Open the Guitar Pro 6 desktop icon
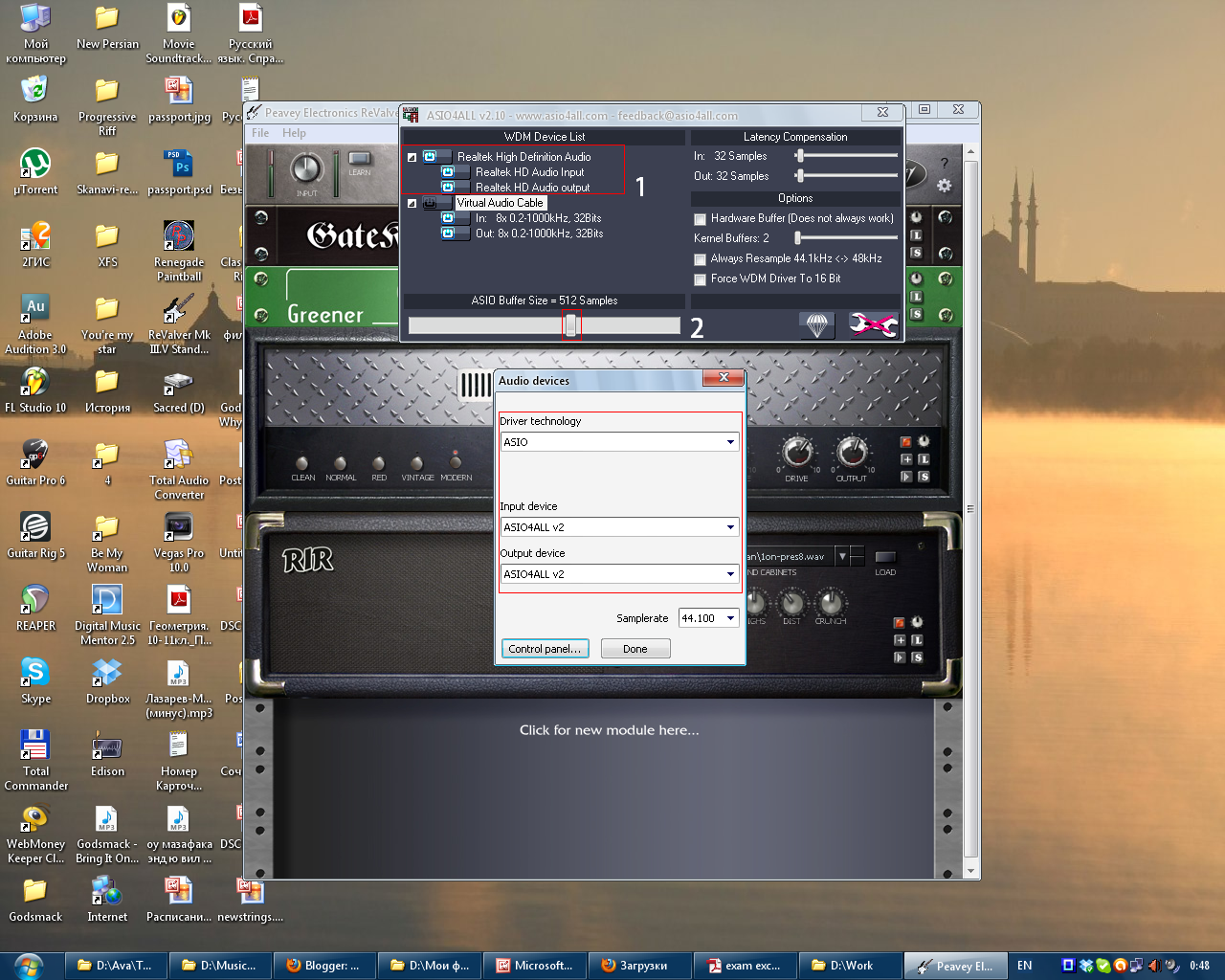 [x=35, y=463]
